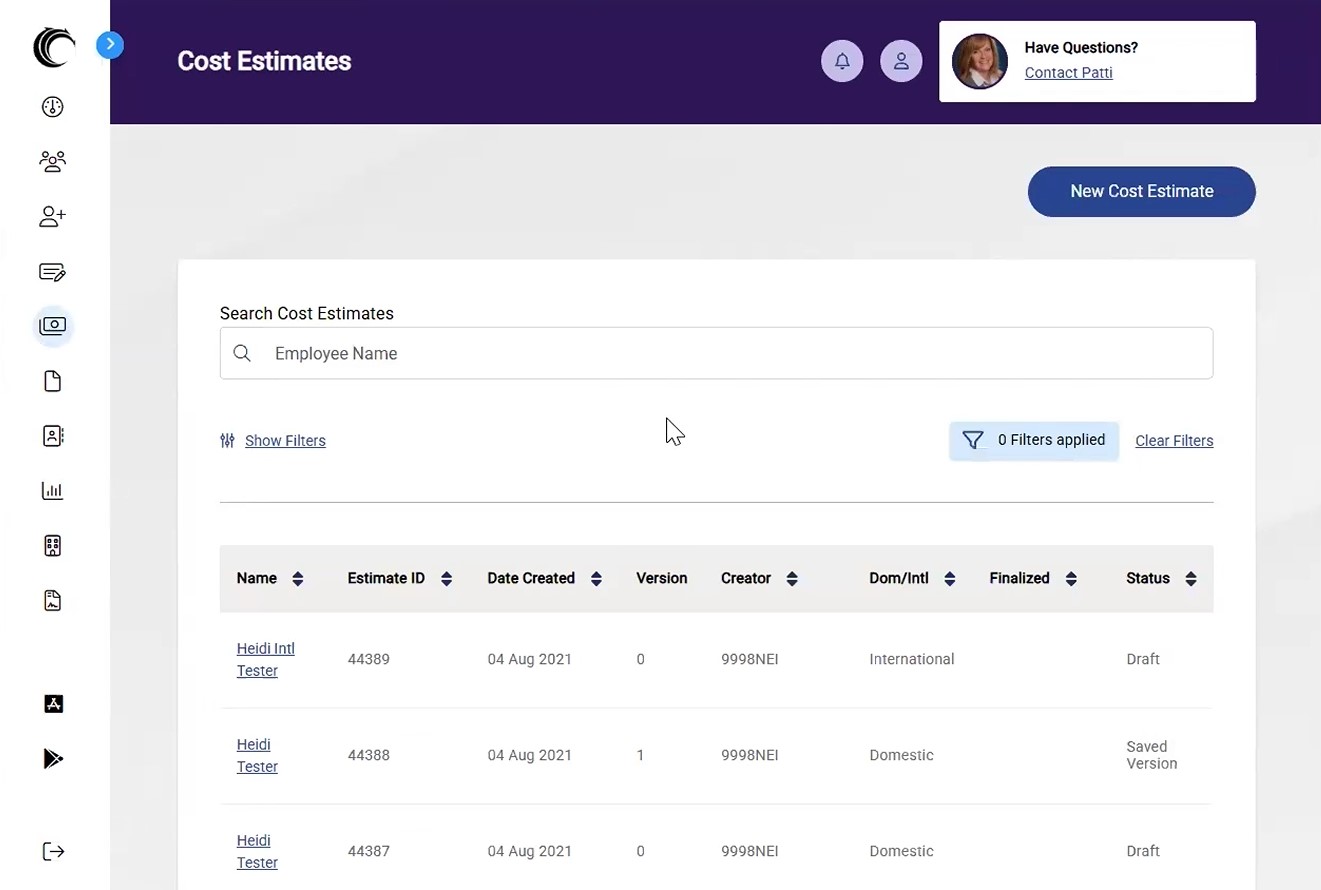Open the Heidi Intl Tester estimate link
This screenshot has width=1321, height=890.
coord(265,659)
